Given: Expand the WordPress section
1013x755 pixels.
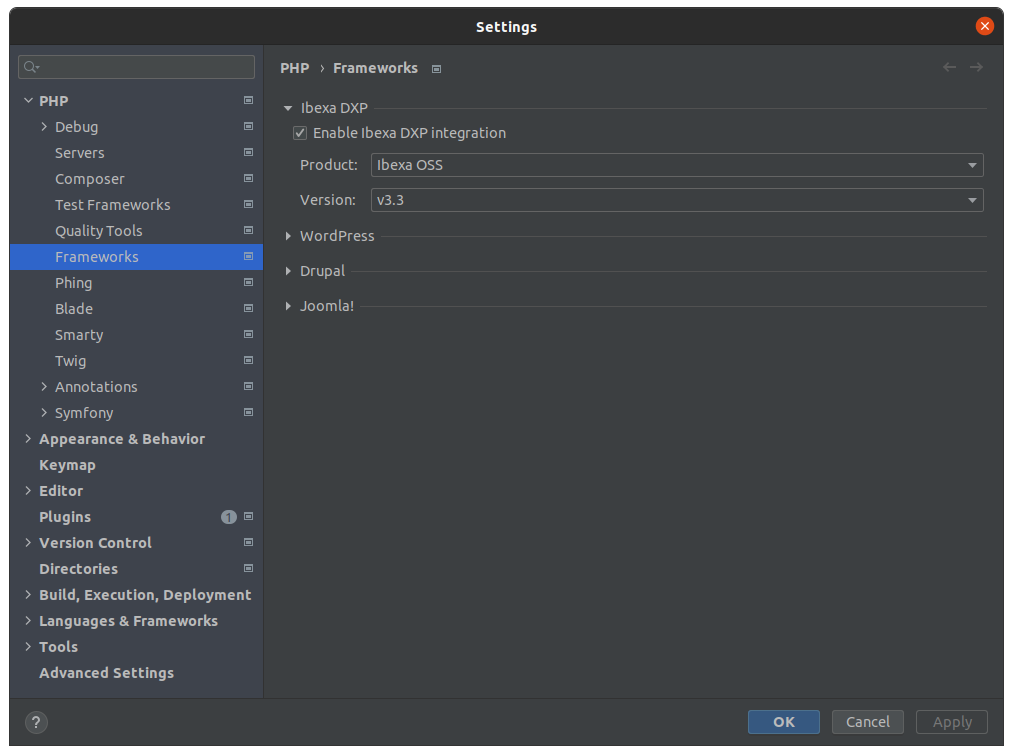Looking at the screenshot, I should click(x=288, y=236).
